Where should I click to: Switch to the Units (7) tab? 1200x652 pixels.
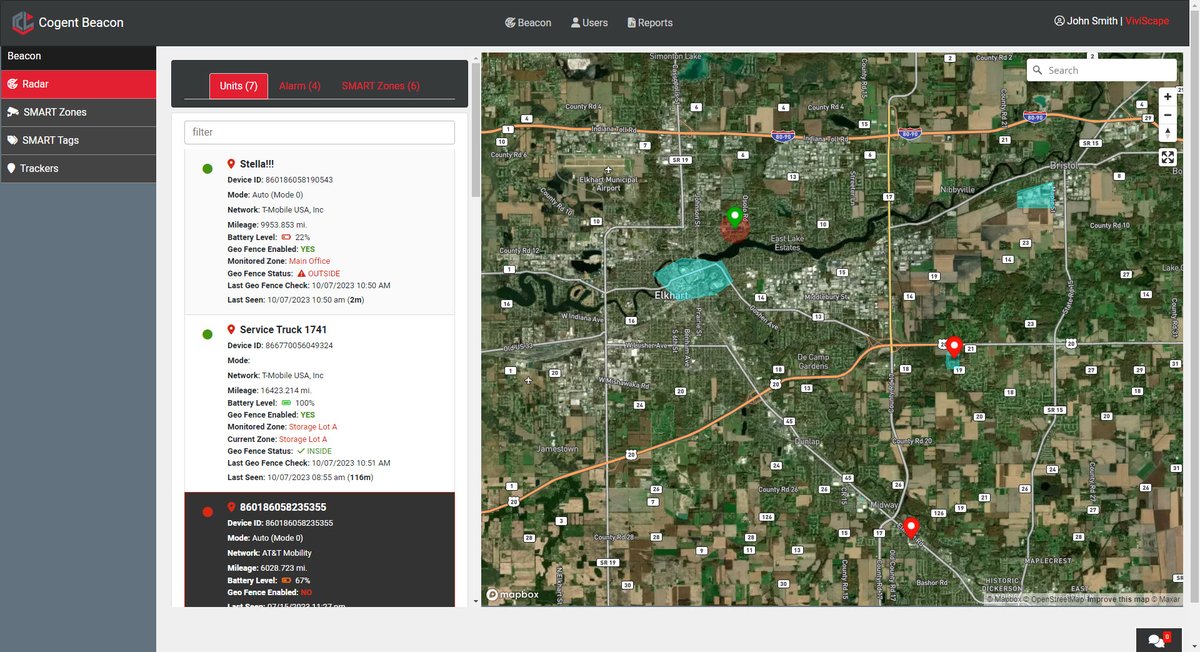click(238, 86)
